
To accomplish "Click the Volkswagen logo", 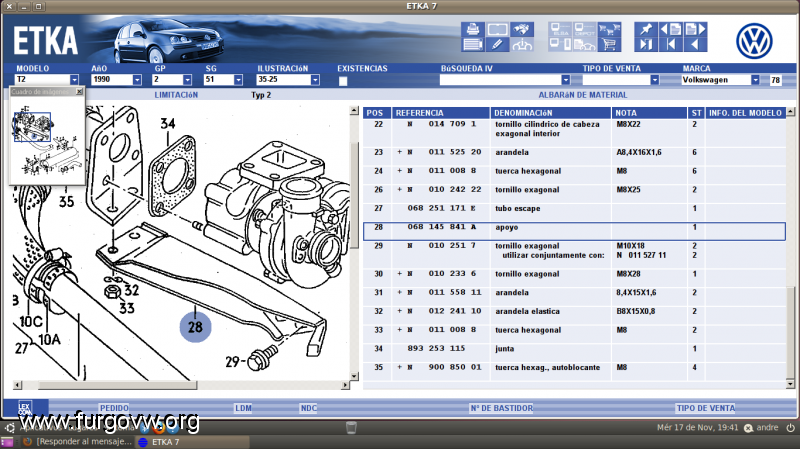I will click(754, 41).
